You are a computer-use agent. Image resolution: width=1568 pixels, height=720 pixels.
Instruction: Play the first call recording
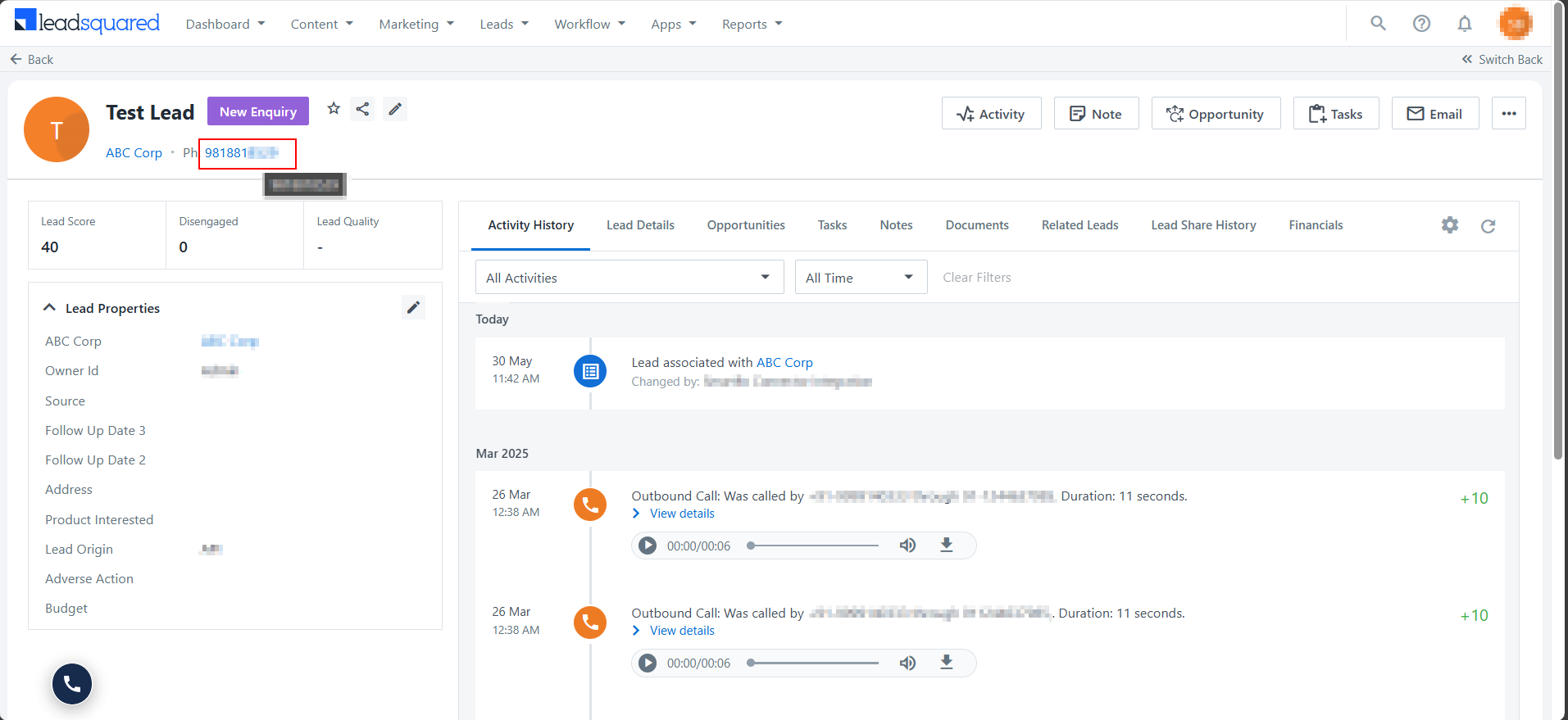coord(648,546)
